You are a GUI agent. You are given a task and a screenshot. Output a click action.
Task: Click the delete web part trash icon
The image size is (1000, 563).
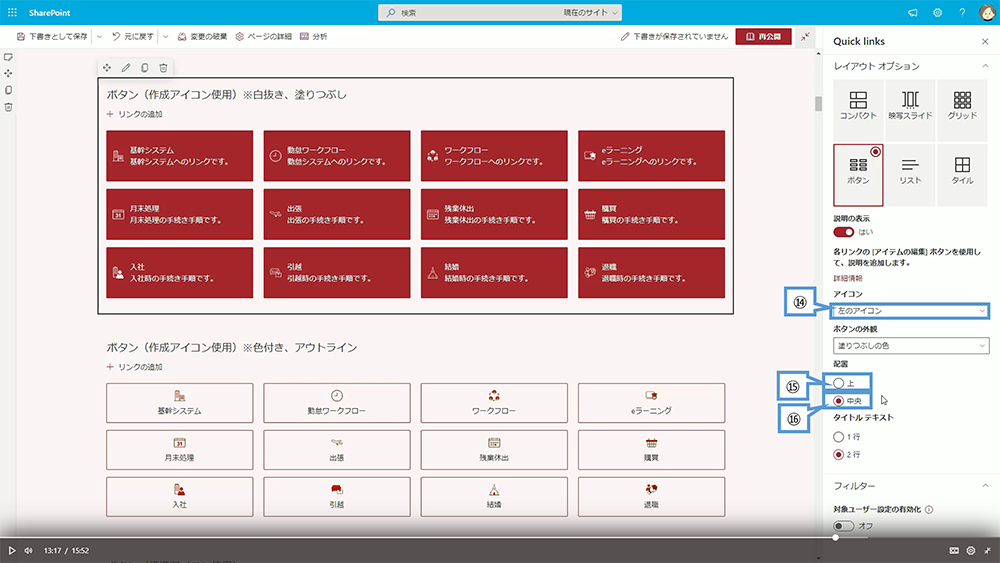(163, 68)
